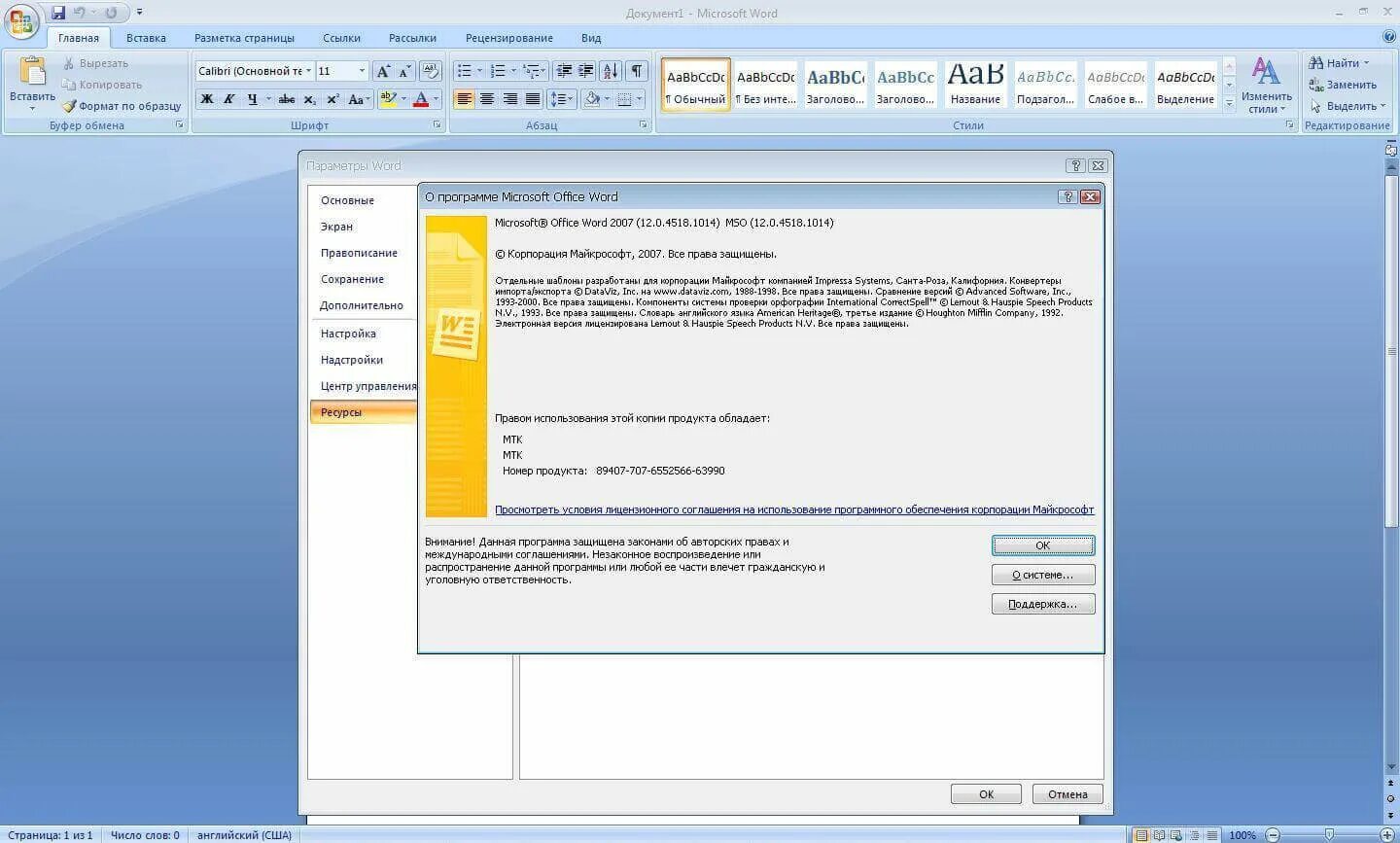The image size is (1400, 843).
Task: Align paragraph text to the right
Action: [x=510, y=99]
